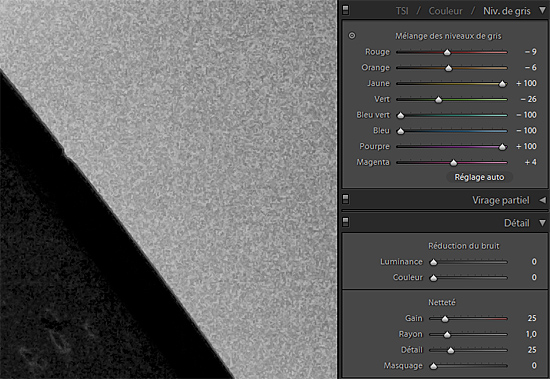Click the Vert value -26

click(529, 99)
